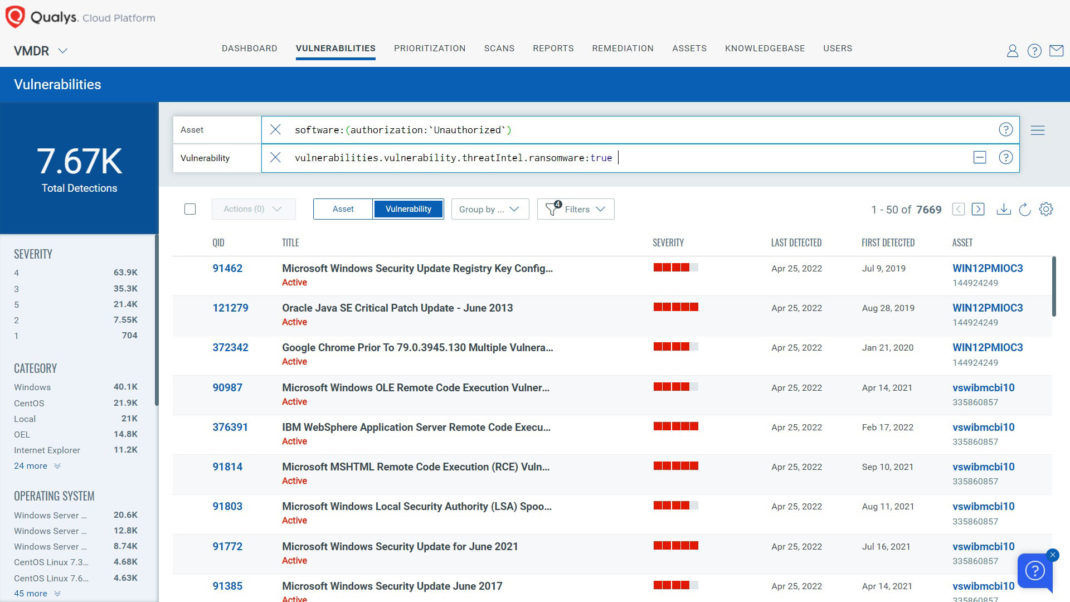This screenshot has width=1070, height=602.
Task: Open the Prioritization tab
Action: coord(429,48)
